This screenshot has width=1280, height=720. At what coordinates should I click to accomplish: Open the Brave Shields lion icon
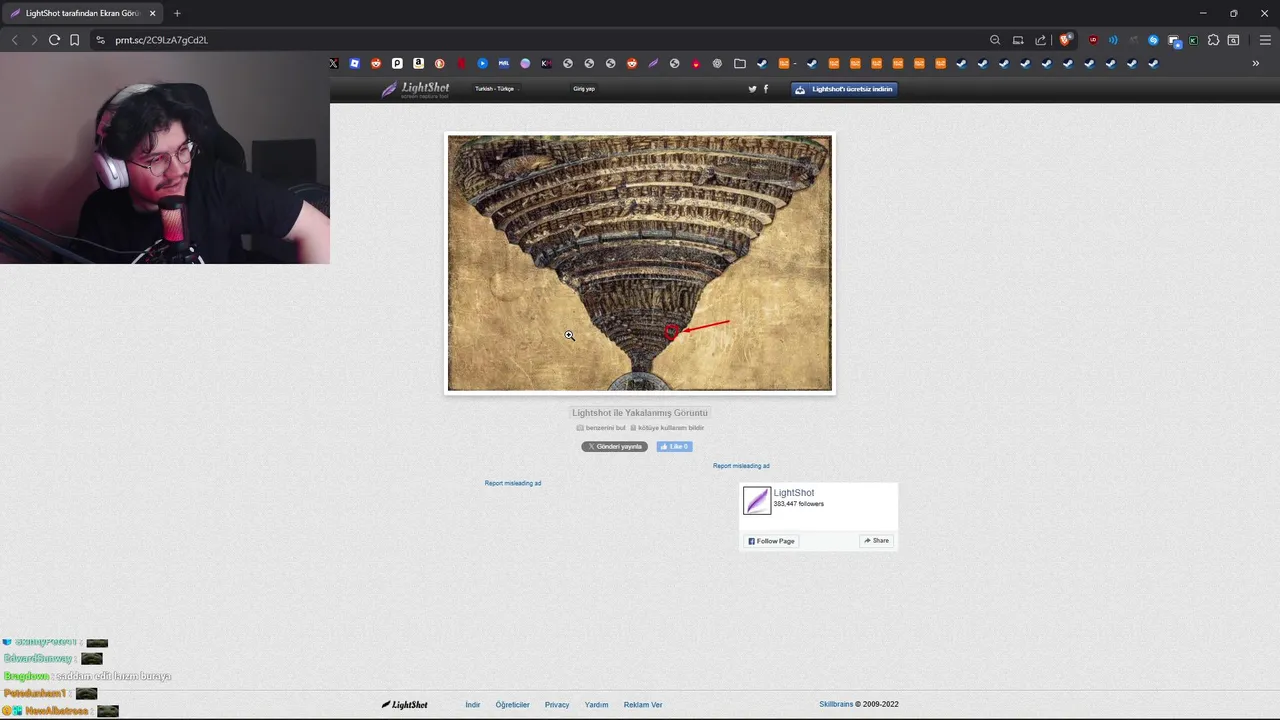point(1065,40)
